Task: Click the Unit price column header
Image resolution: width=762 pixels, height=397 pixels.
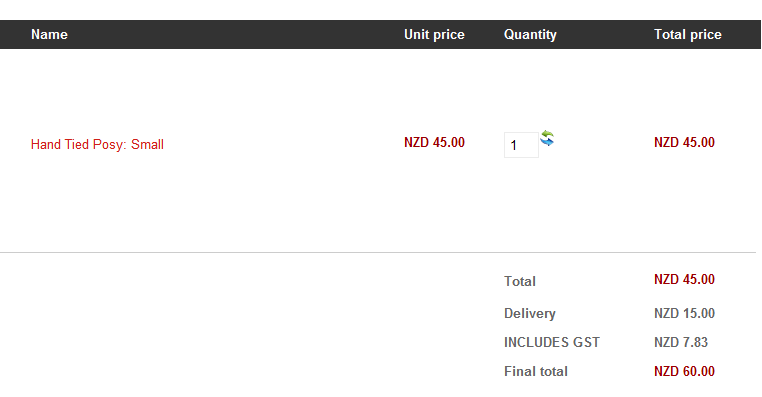Action: coord(434,35)
